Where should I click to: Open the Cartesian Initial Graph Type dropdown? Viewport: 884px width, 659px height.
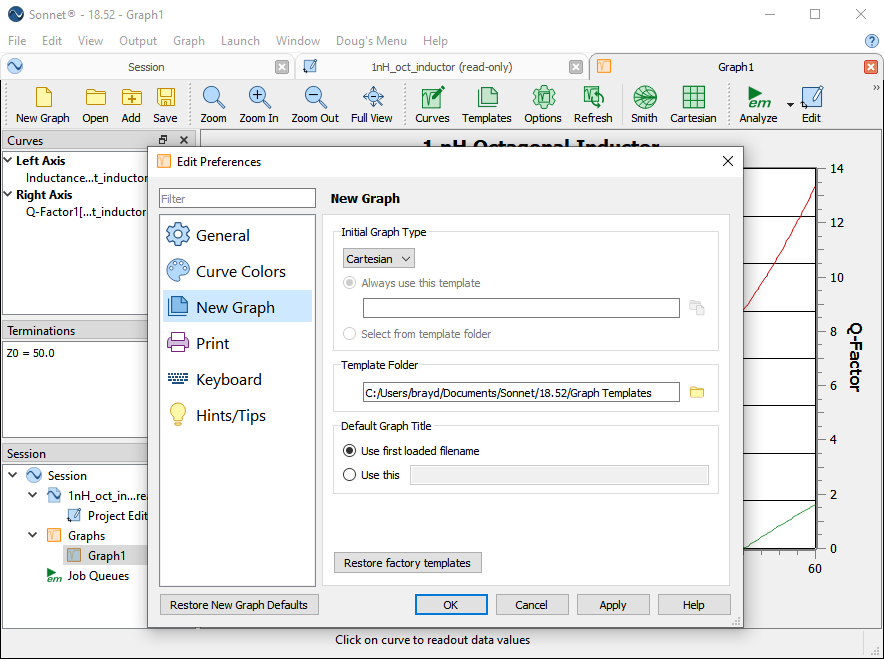(x=379, y=259)
